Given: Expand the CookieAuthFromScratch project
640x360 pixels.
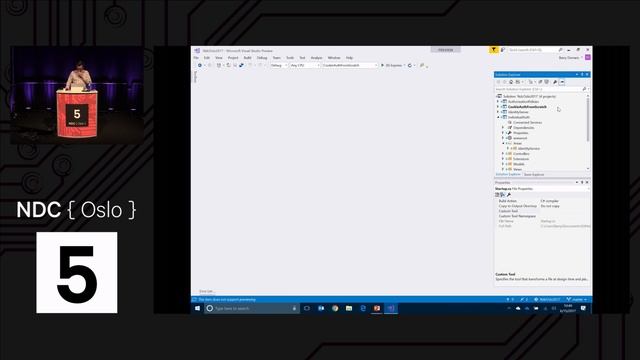Looking at the screenshot, I should coord(498,107).
